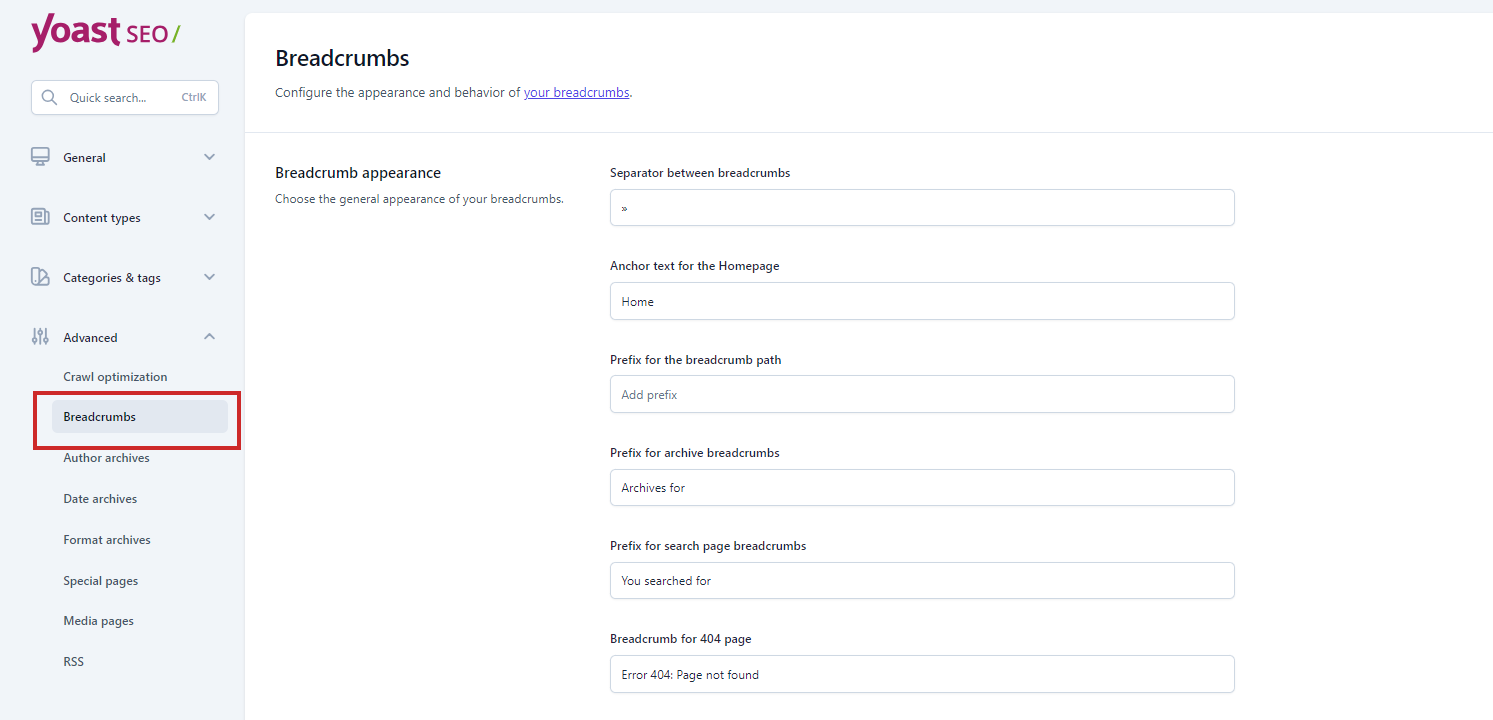Select Breadcrumbs in the sidebar
Image resolution: width=1493 pixels, height=720 pixels.
(100, 417)
